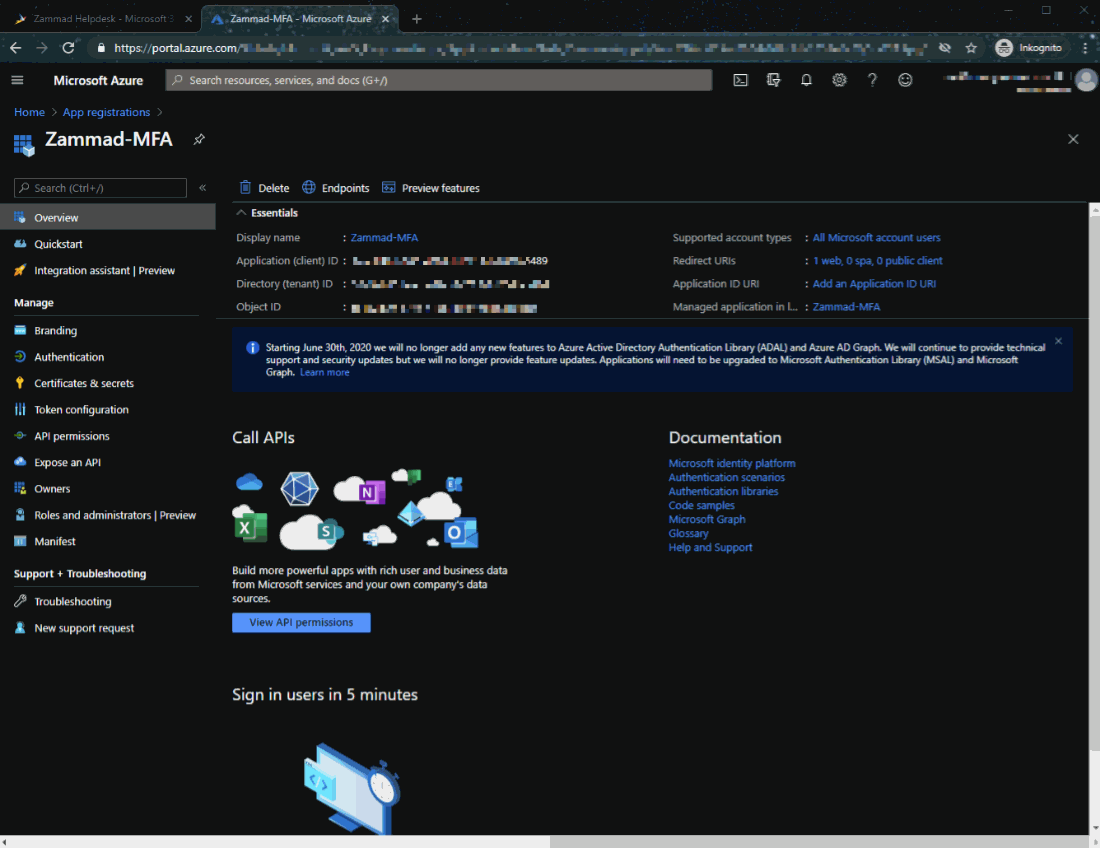The height and width of the screenshot is (848, 1100).
Task: Open All Microsoft account users link
Action: (876, 238)
